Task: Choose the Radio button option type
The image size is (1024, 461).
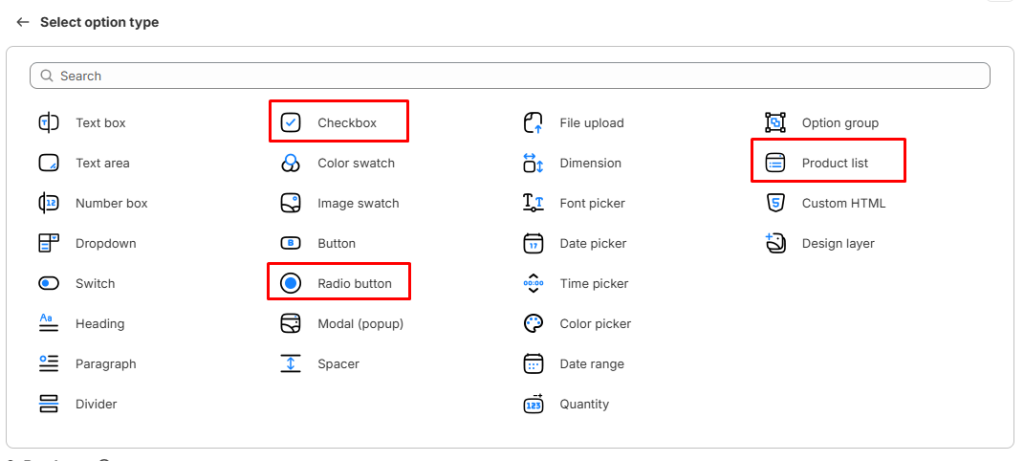Action: (x=354, y=284)
